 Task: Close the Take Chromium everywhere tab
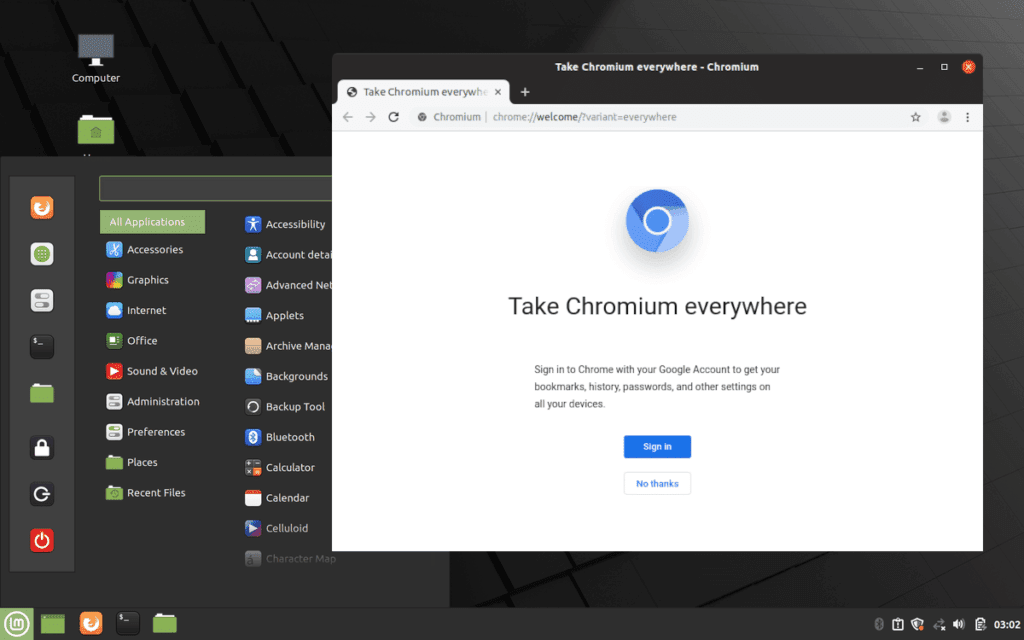pyautogui.click(x=498, y=92)
